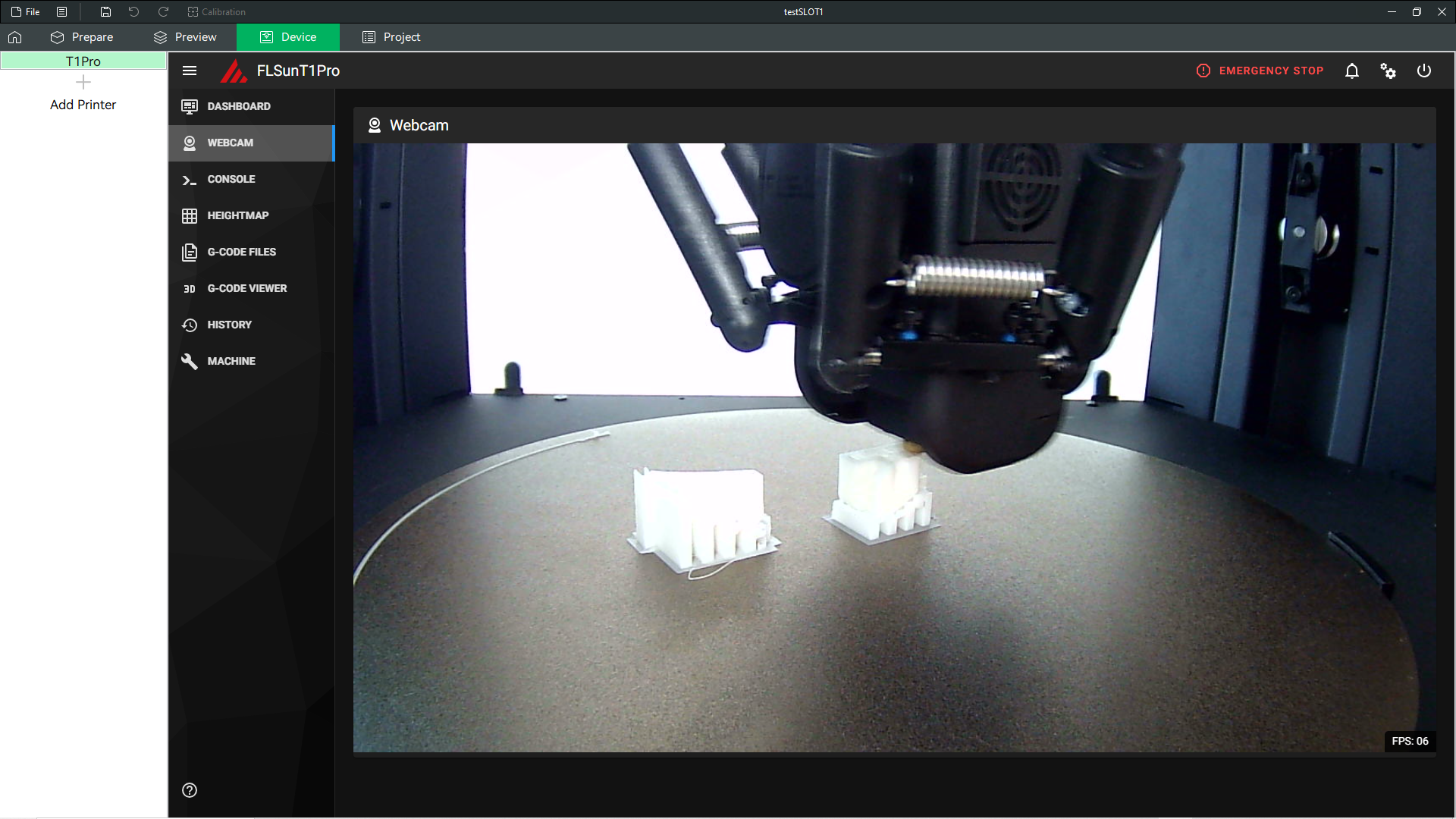Open the History page
Viewport: 1456px width, 819px height.
251,325
